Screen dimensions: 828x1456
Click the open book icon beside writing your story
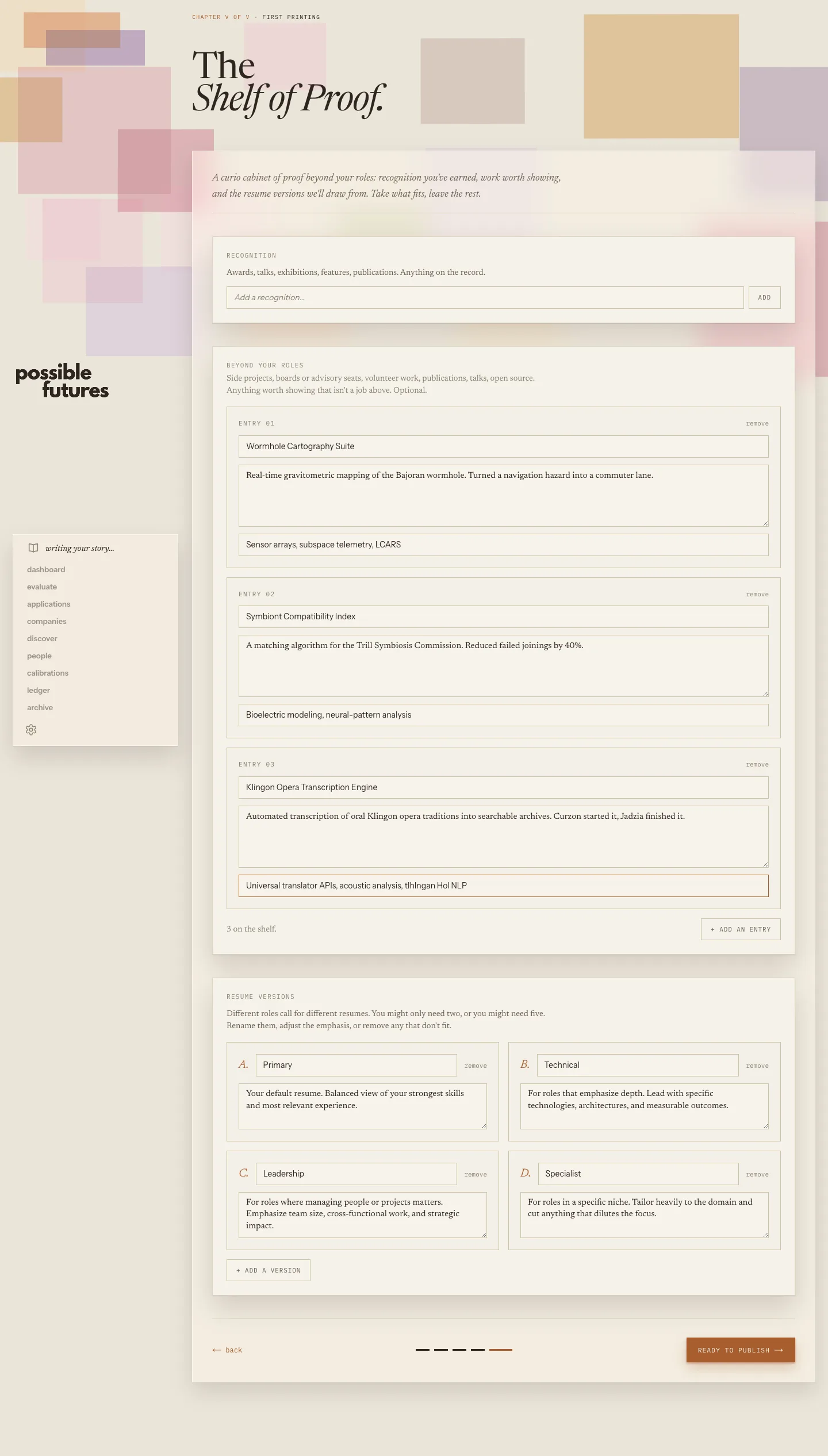click(x=33, y=548)
